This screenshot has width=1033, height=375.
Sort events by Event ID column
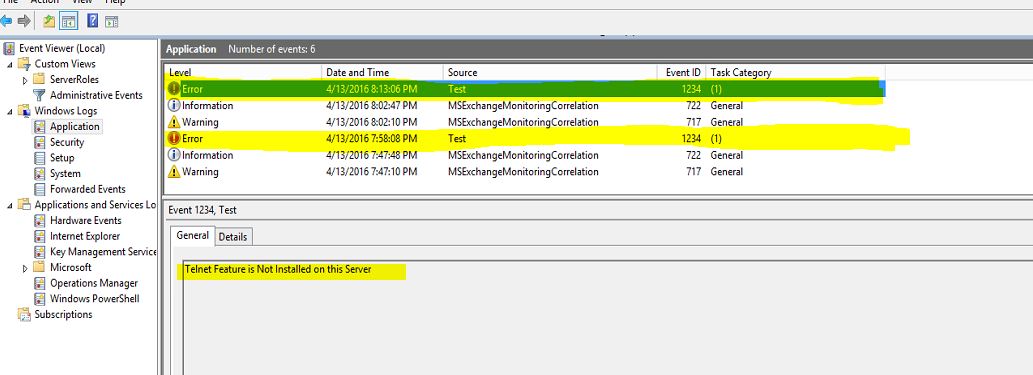[681, 72]
